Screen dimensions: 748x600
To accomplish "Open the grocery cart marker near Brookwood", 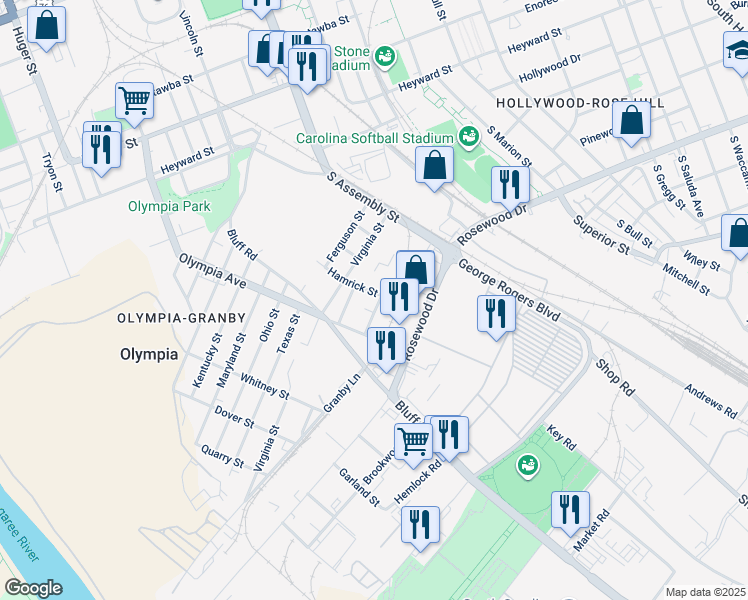I will [x=414, y=445].
